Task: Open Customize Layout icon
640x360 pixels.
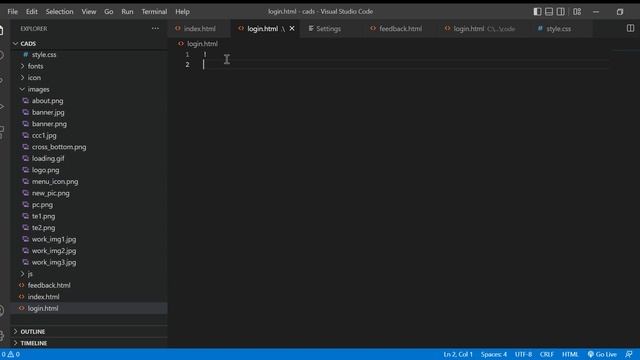Action: (577, 12)
